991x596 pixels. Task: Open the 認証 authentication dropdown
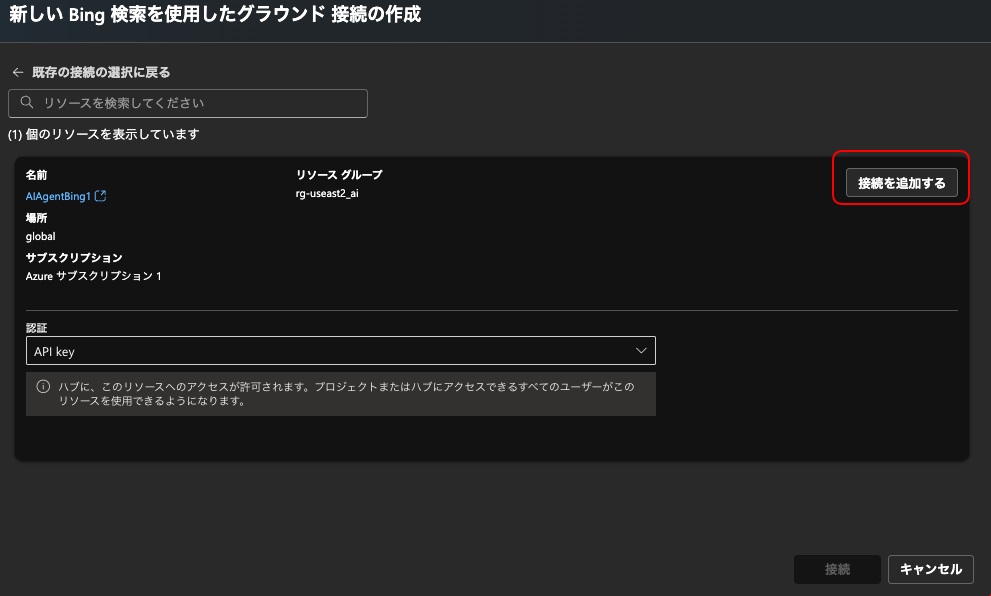click(340, 350)
